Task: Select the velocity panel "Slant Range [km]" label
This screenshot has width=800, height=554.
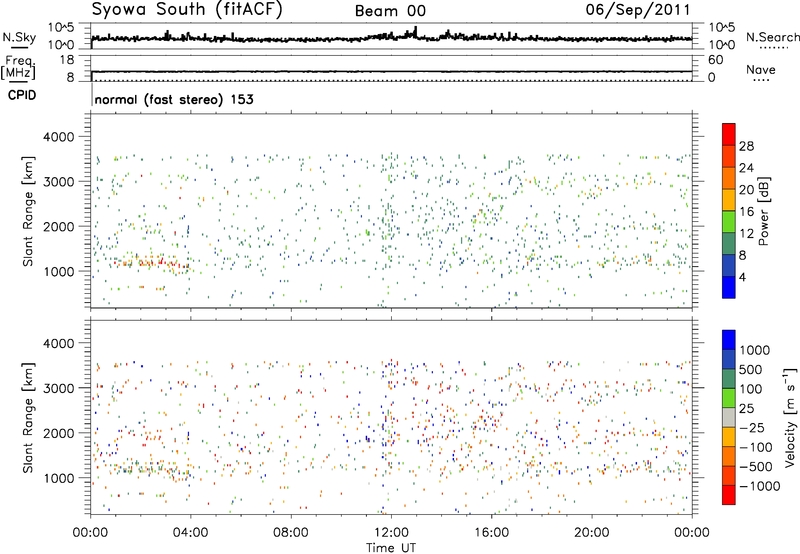Action: [28, 418]
